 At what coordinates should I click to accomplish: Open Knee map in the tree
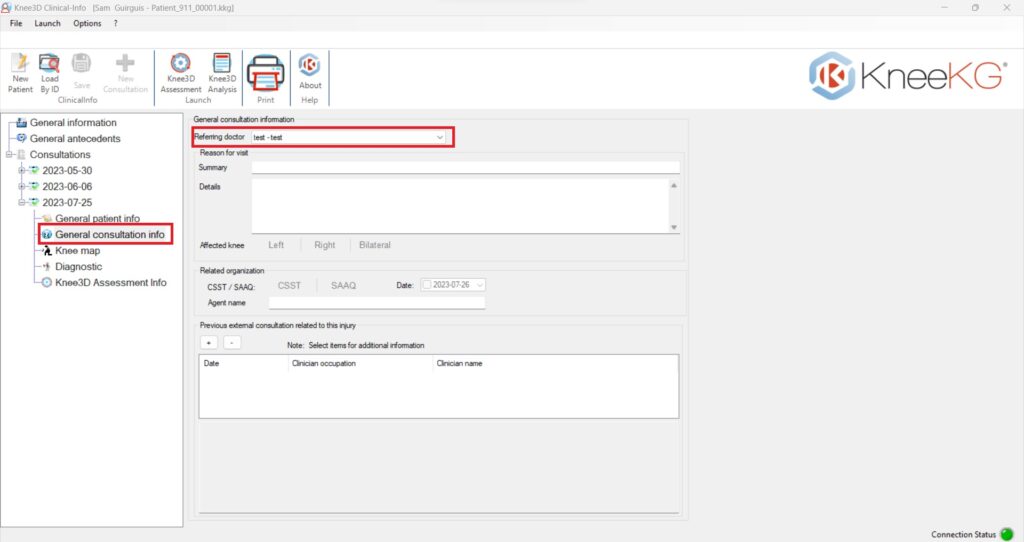78,251
